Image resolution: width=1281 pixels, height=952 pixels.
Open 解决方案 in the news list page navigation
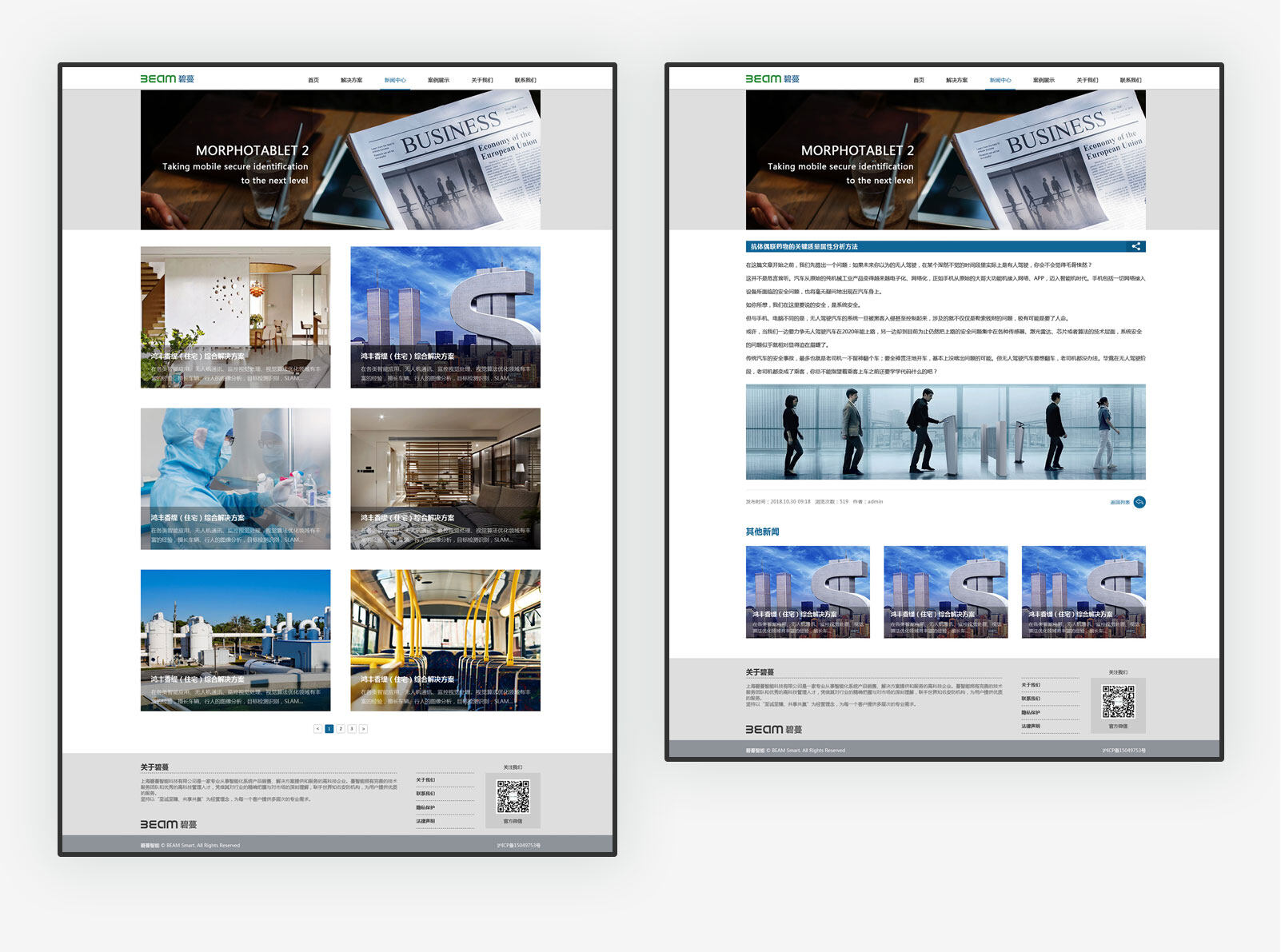tap(351, 80)
